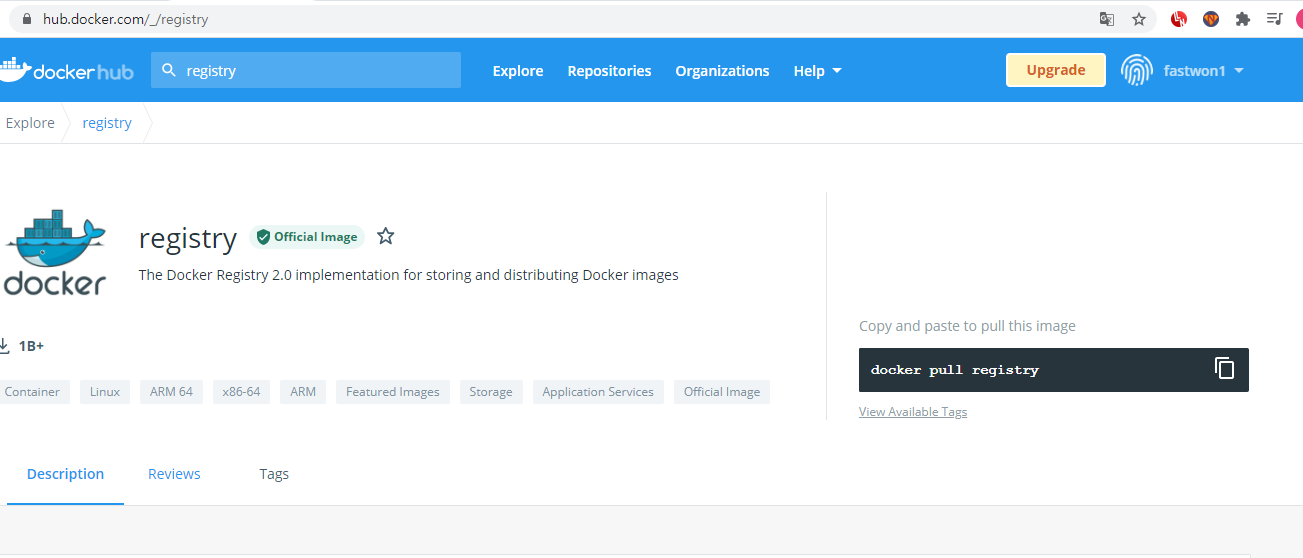Switch to the Description tab
This screenshot has width=1303, height=558.
click(65, 474)
